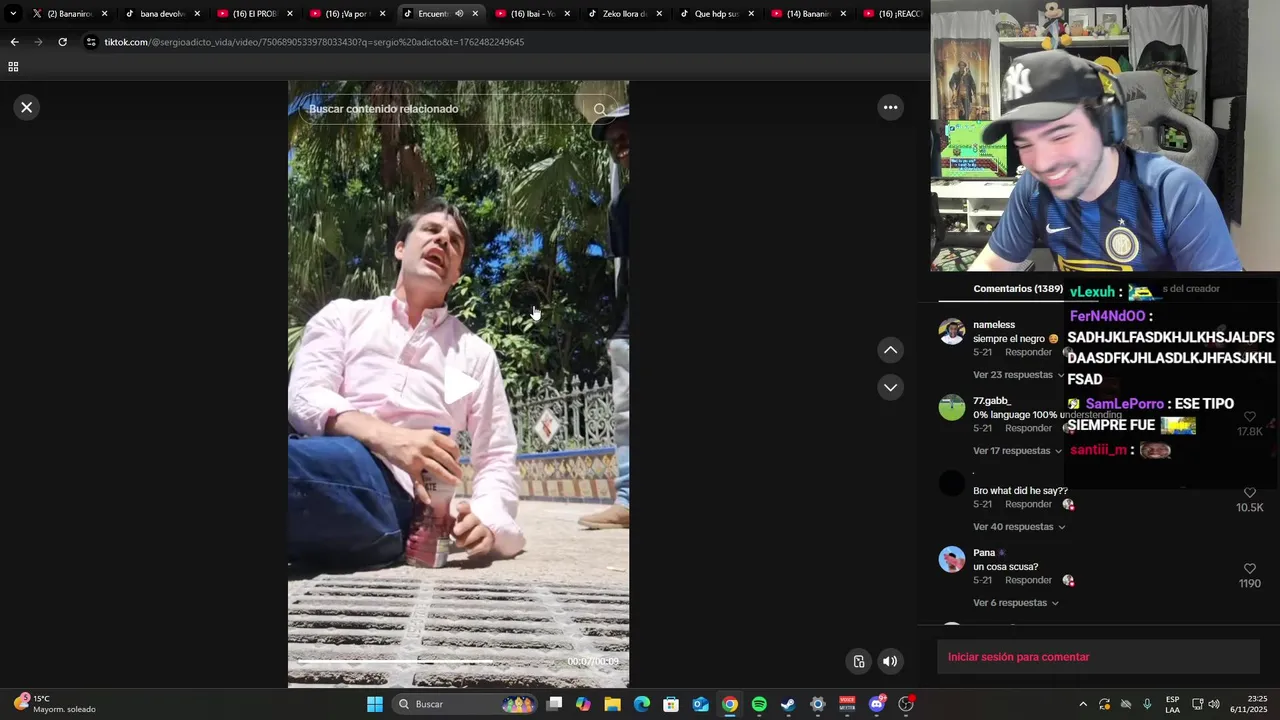Click the username 'nameless'

click(994, 325)
